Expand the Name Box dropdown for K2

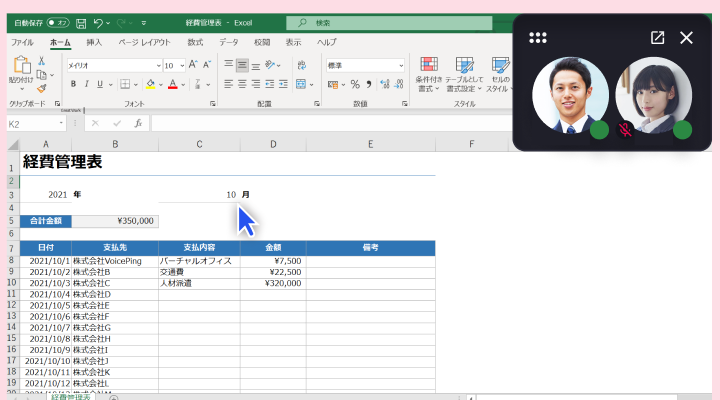tap(62, 123)
